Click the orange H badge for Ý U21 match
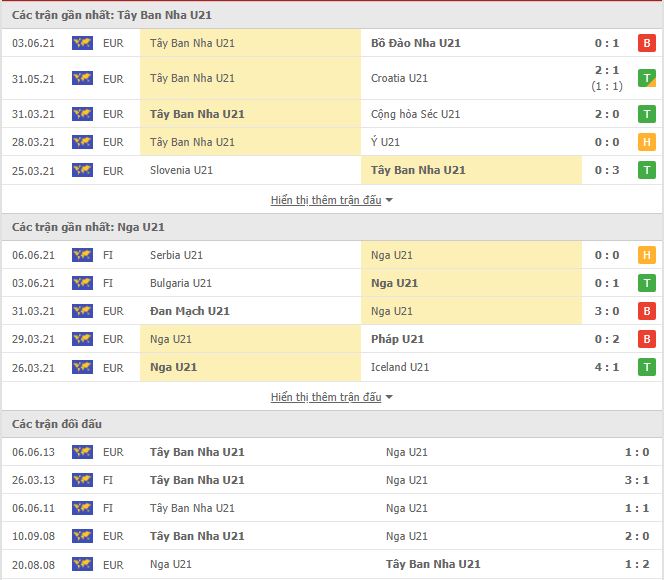 (647, 142)
